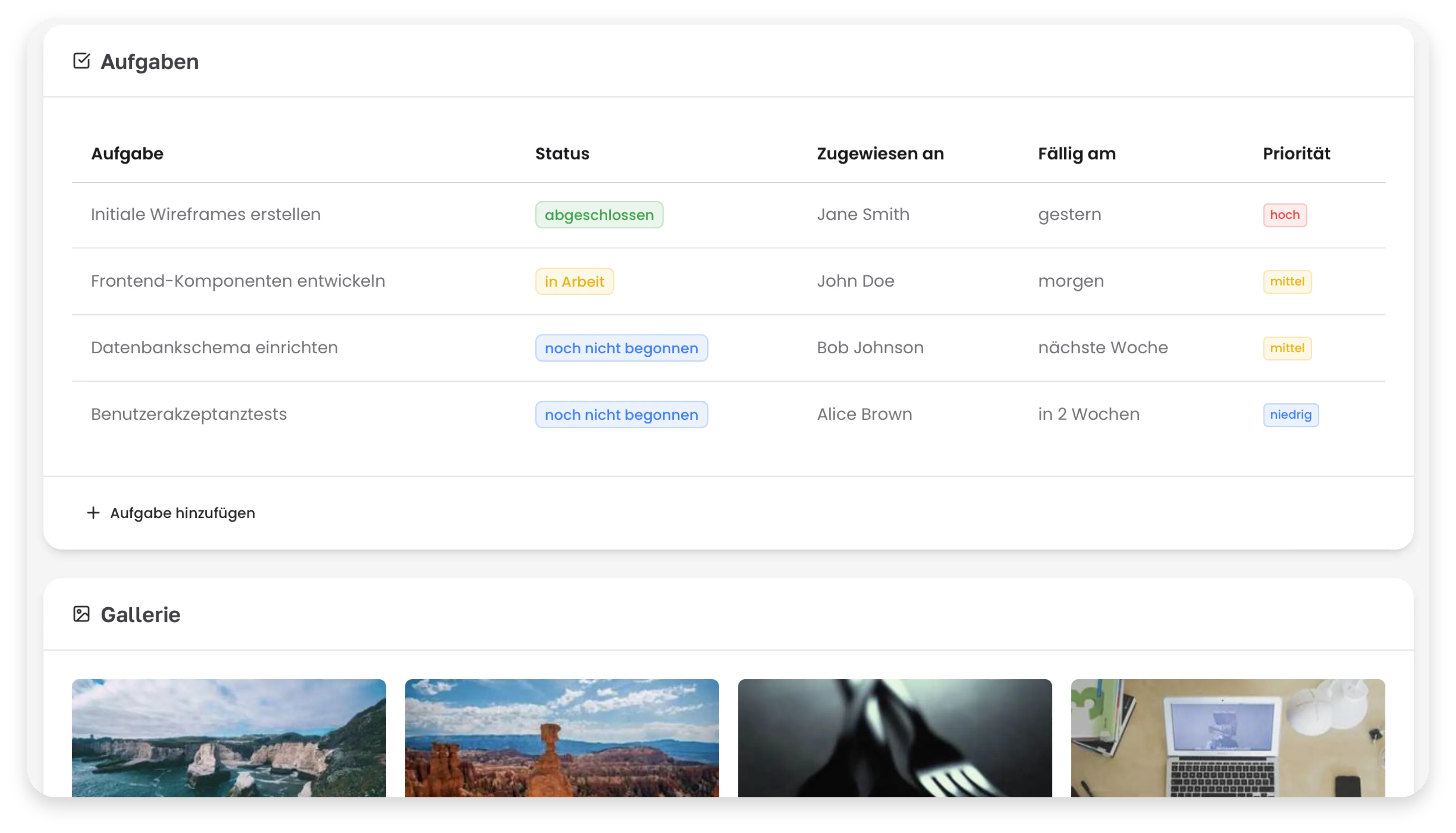Sort by the Priorität column header

[x=1296, y=154]
